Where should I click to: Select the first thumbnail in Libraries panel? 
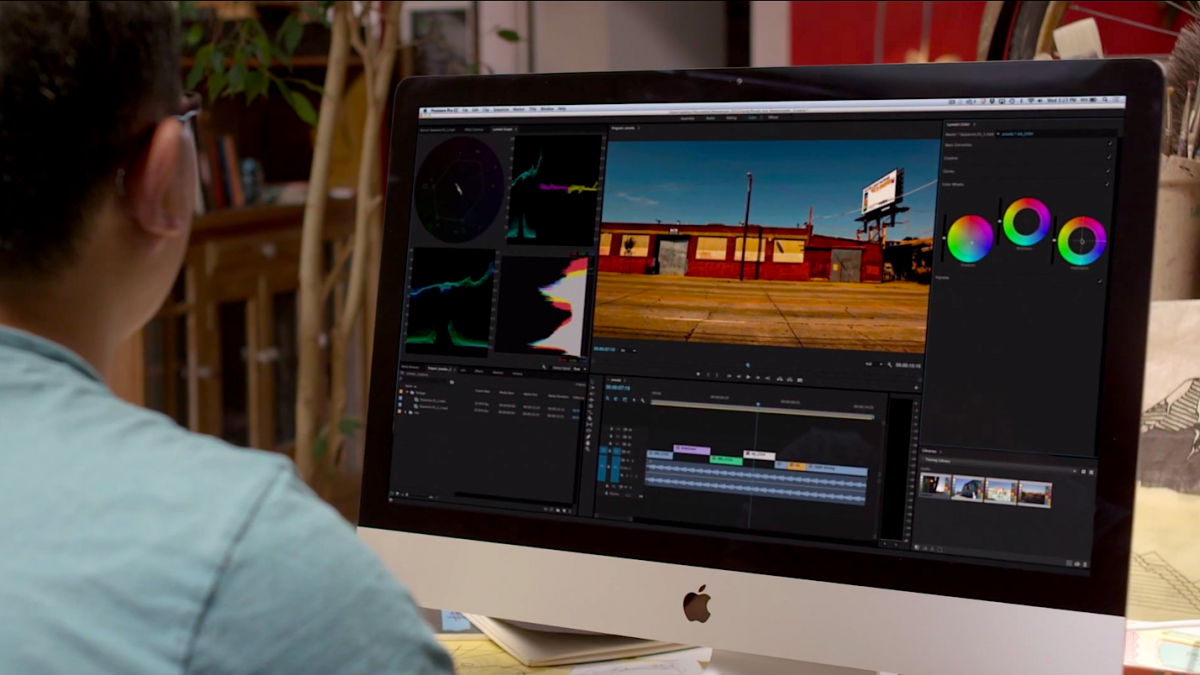pyautogui.click(x=935, y=485)
